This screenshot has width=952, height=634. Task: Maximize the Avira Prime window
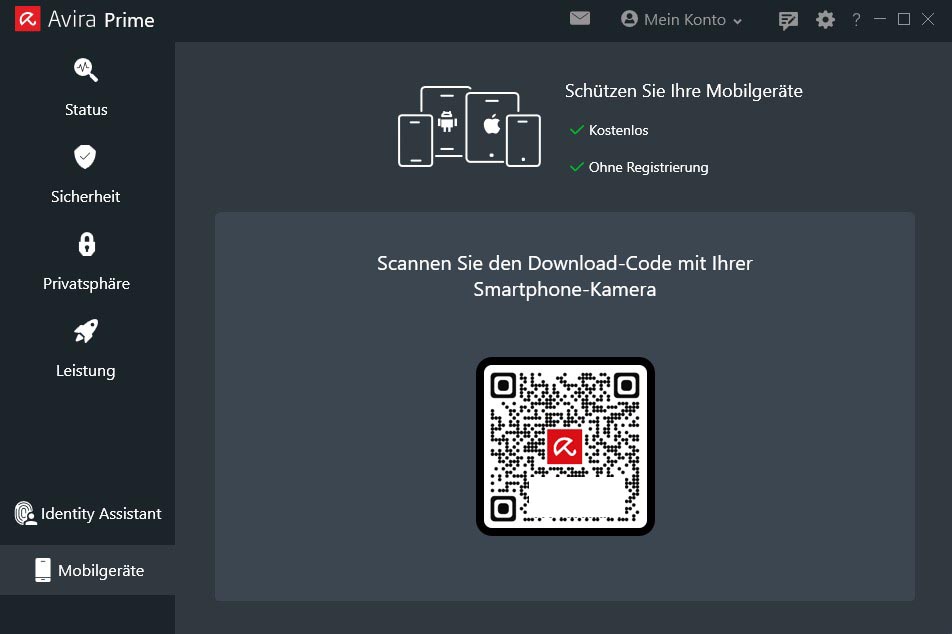click(x=904, y=19)
